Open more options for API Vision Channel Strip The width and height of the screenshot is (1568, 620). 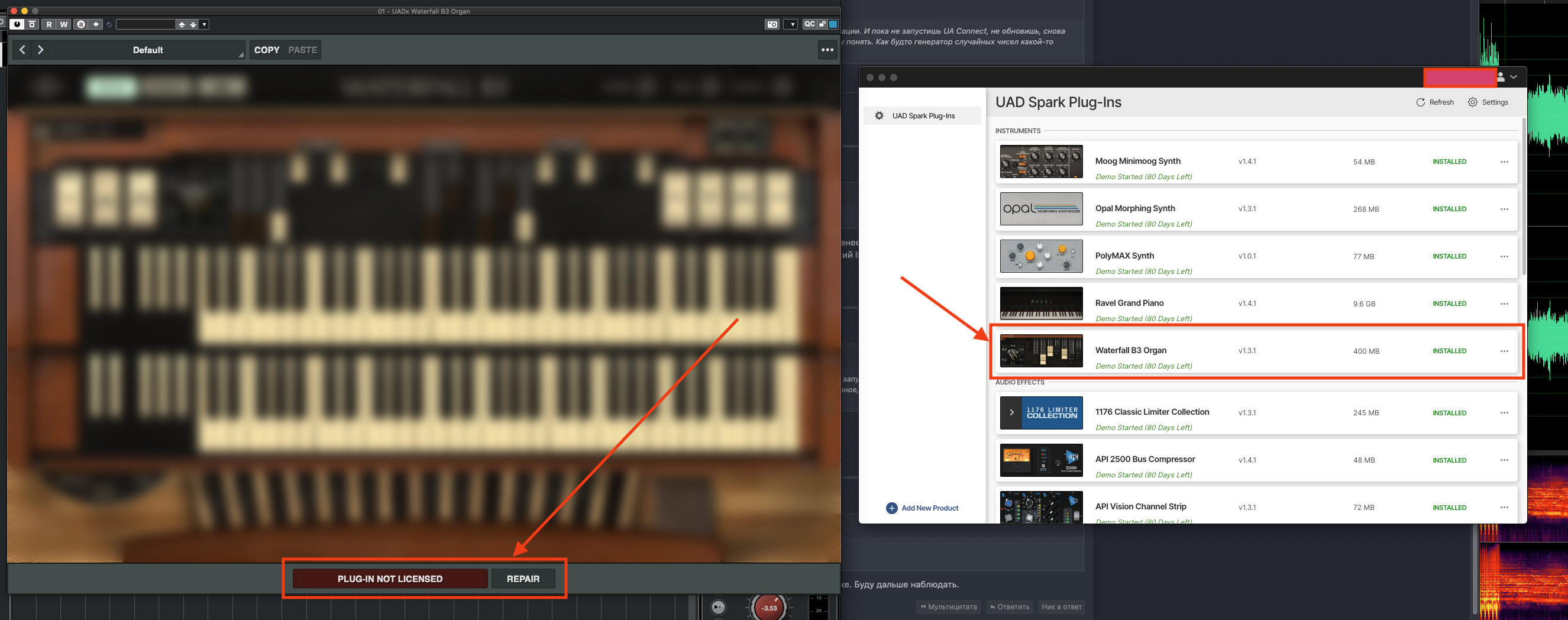pyautogui.click(x=1504, y=508)
